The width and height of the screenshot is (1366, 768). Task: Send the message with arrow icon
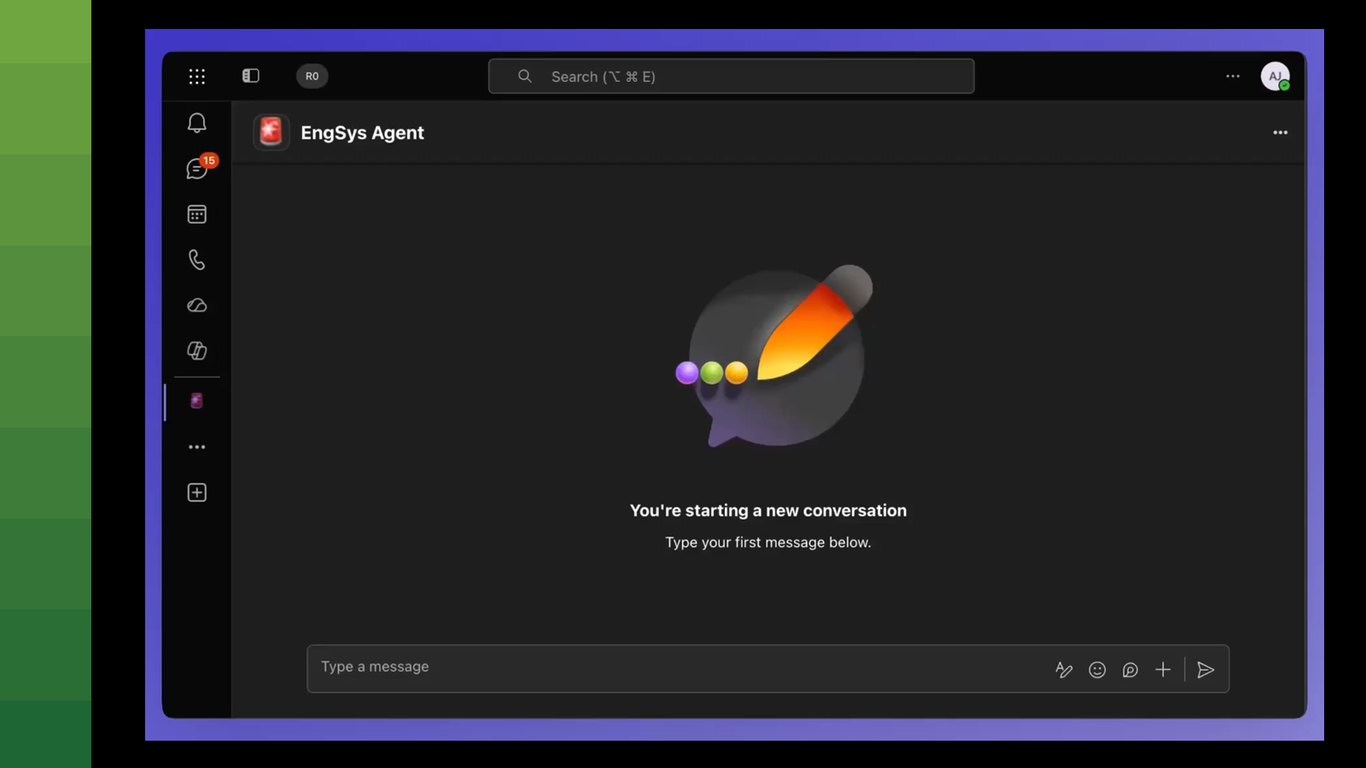click(1206, 670)
